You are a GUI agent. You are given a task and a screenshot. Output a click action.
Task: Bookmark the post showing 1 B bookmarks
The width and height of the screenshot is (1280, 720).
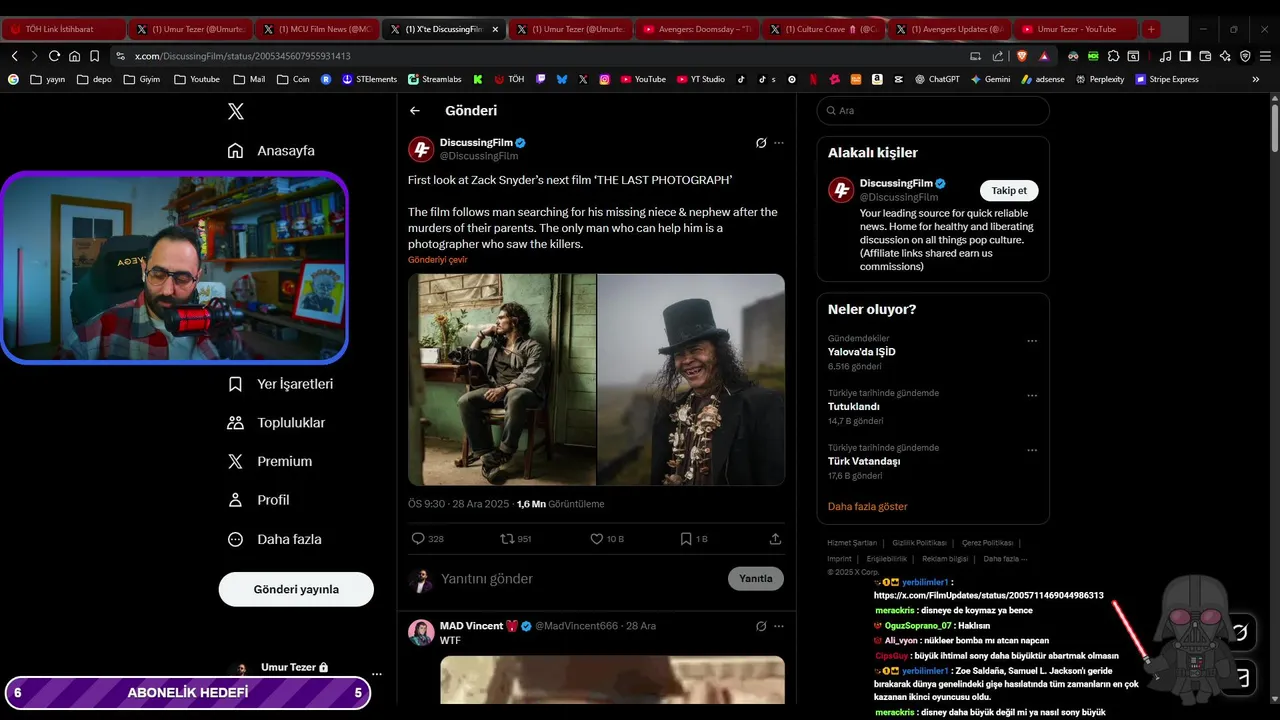(686, 539)
